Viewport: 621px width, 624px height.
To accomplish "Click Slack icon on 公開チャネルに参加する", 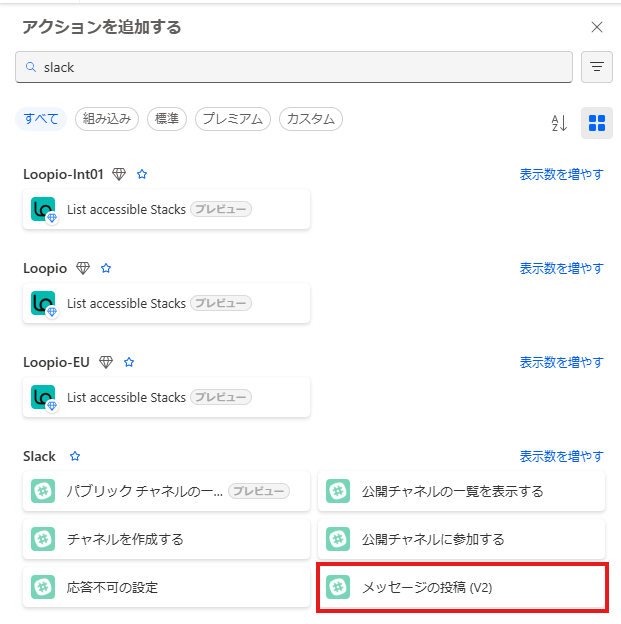I will (338, 539).
